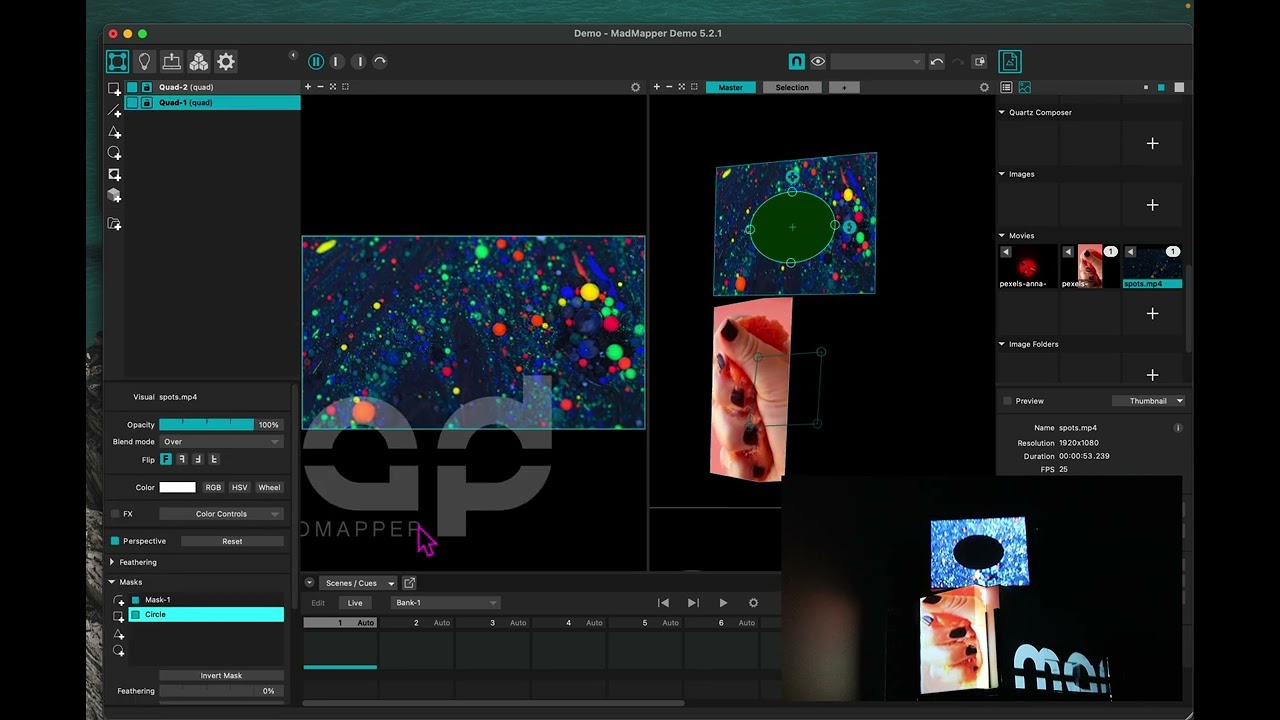Open the projectors output workspace

point(172,62)
